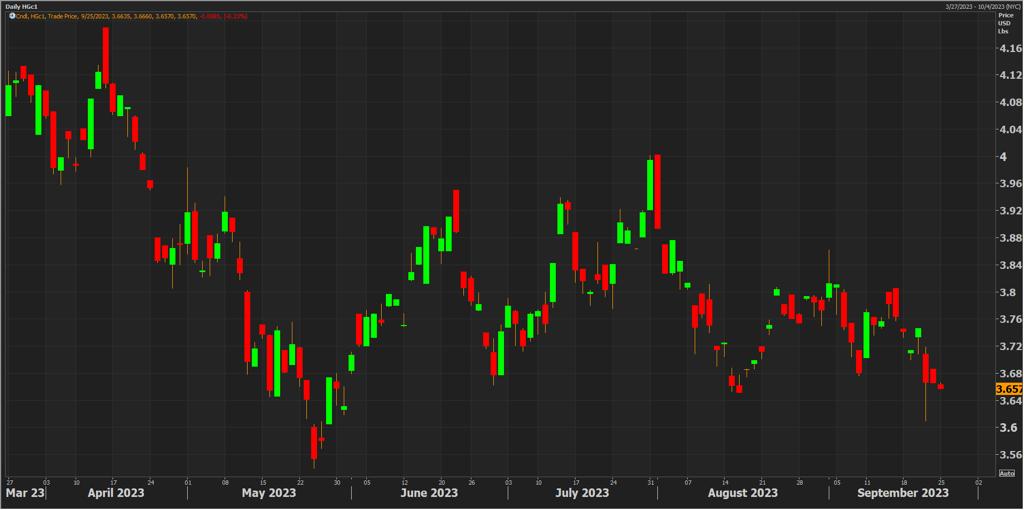Click the tall green candle at end of July
This screenshot has height=510, width=1024.
[x=649, y=184]
